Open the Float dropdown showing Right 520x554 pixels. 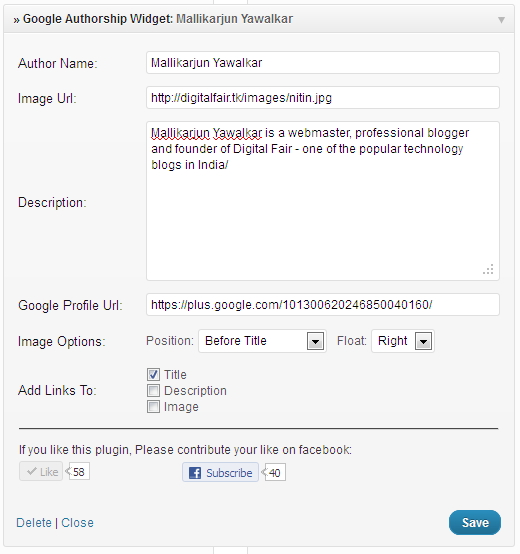[x=403, y=341]
